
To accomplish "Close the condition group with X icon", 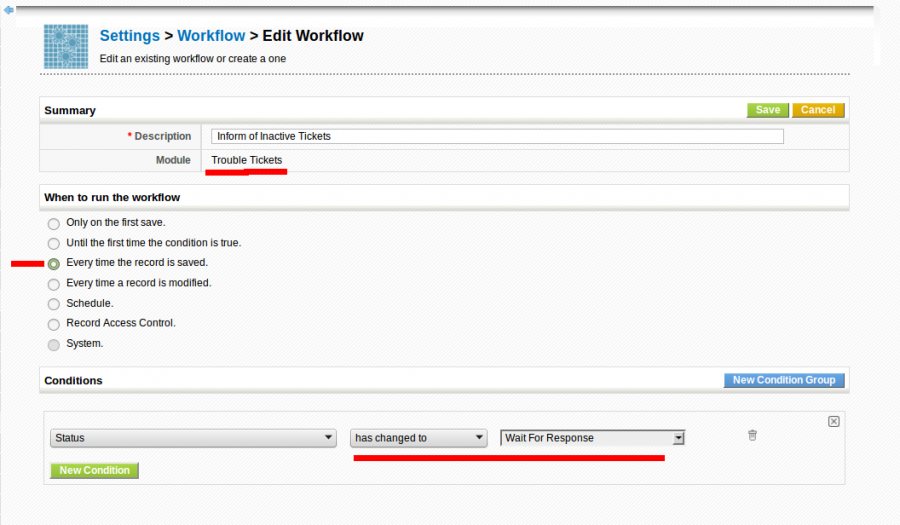I will point(833,422).
